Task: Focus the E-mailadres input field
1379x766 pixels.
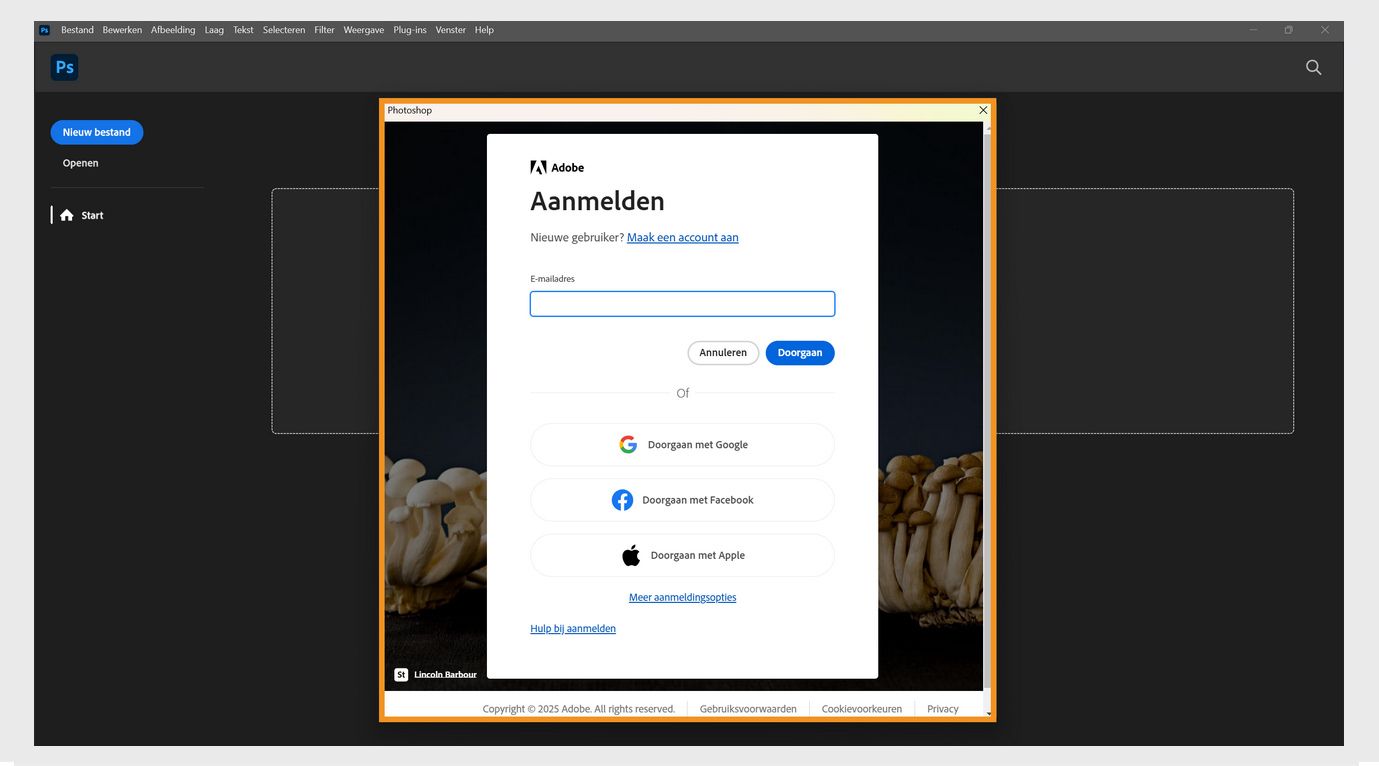Action: pos(682,304)
